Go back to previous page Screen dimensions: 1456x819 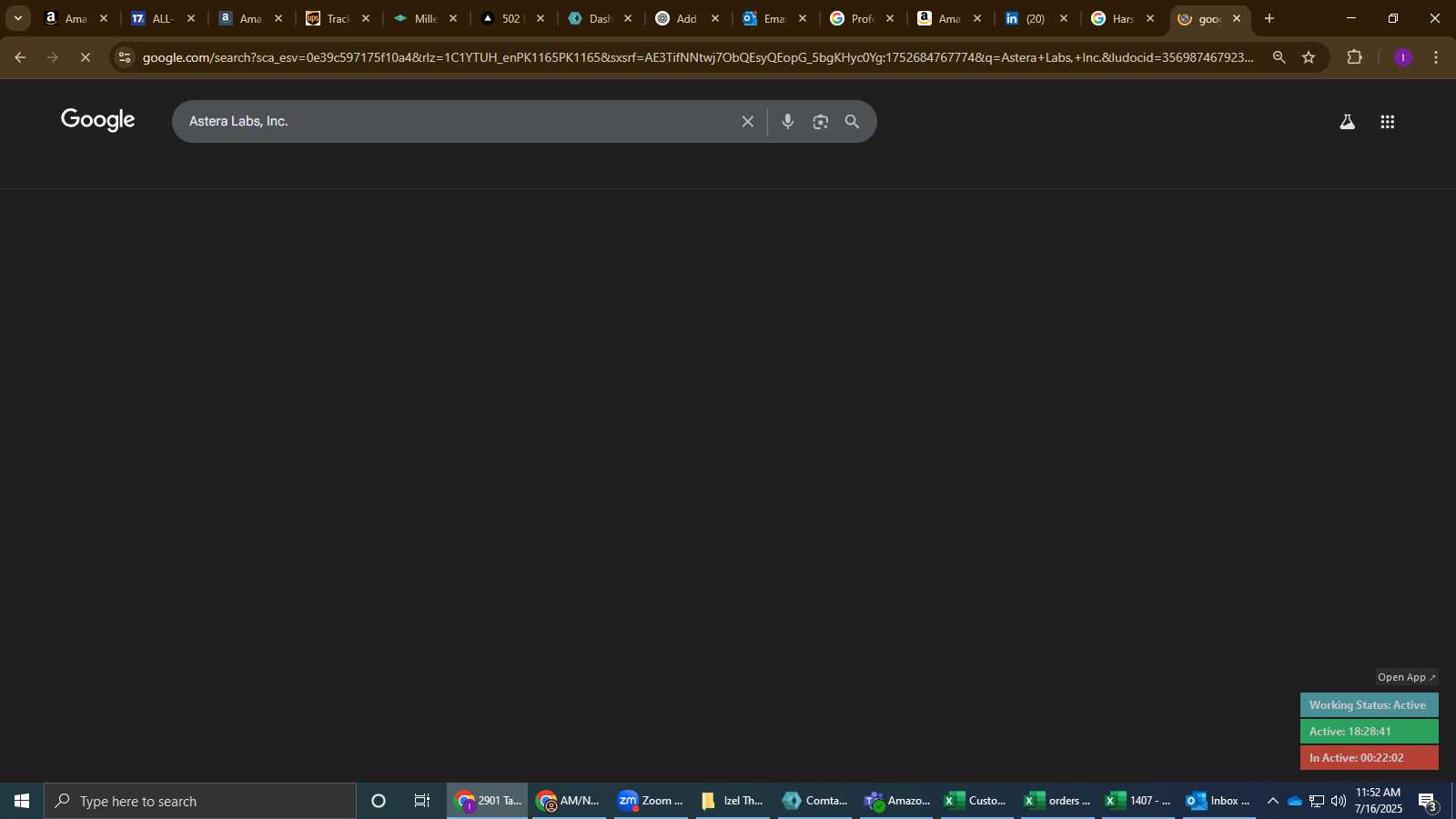(x=20, y=57)
